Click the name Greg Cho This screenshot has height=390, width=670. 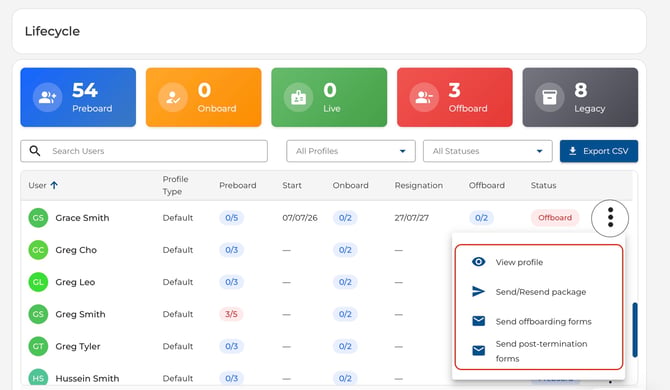tap(76, 250)
